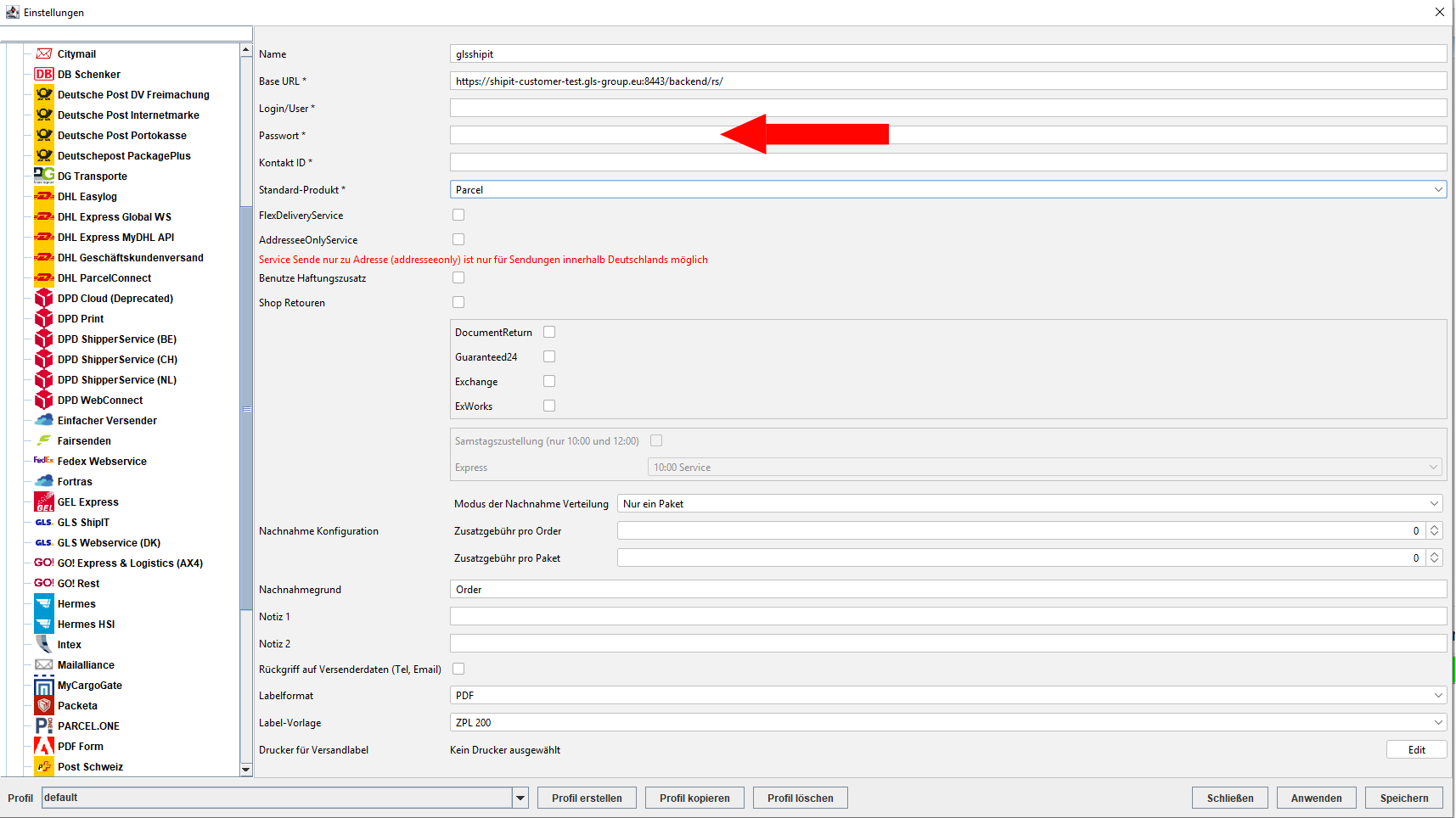
Task: Click the Hermes logo icon
Action: (x=44, y=603)
